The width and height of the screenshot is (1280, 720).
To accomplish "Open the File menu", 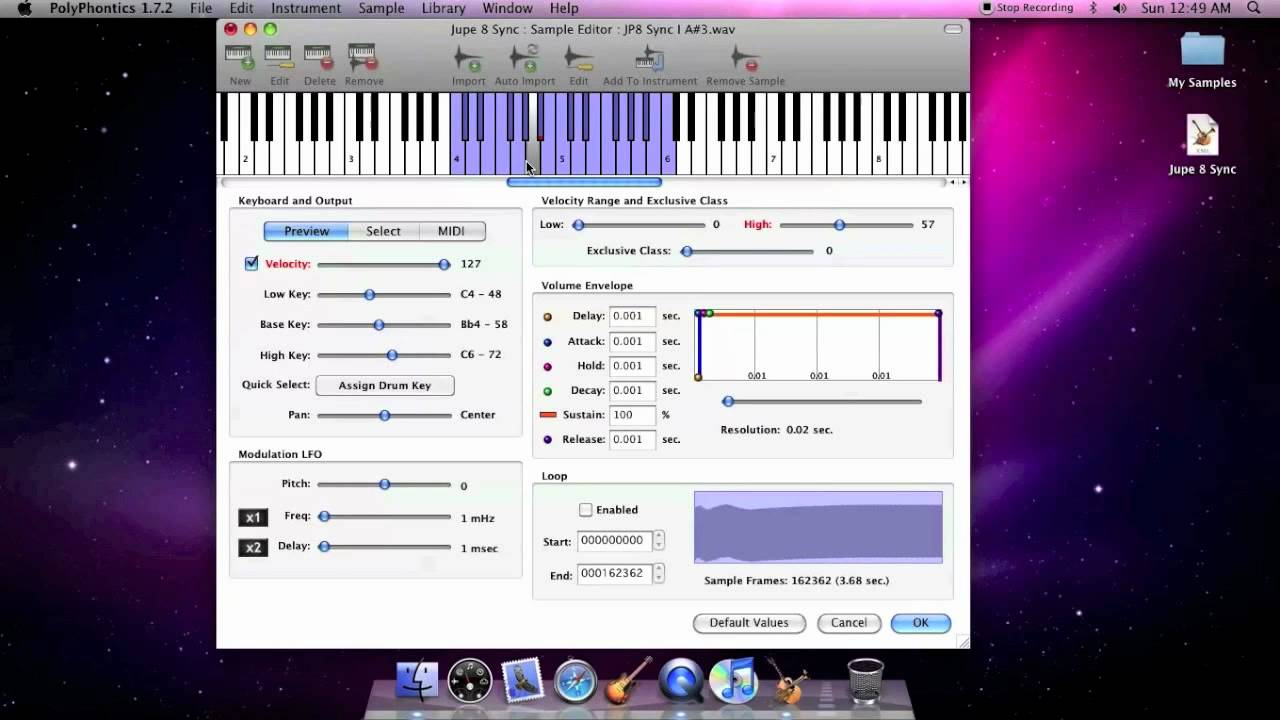I will point(201,8).
